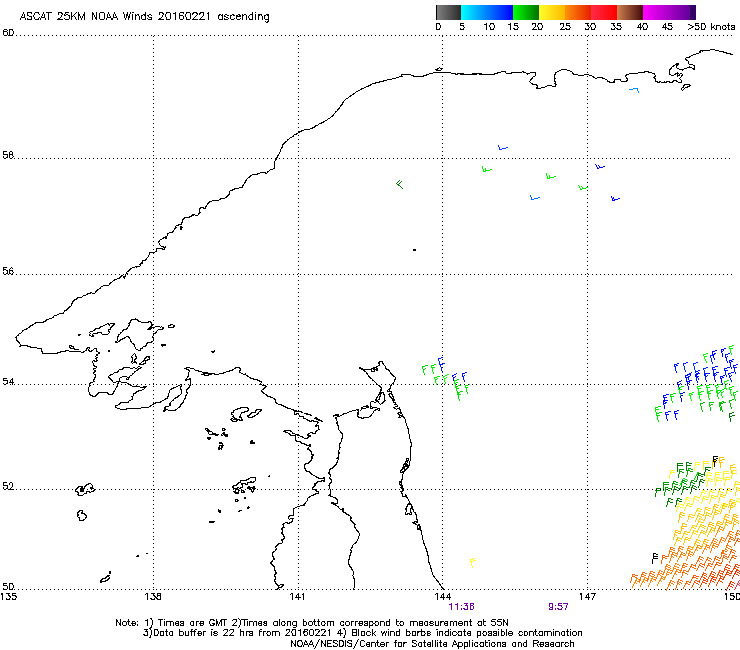Click the latitude label '50'
Image resolution: width=740 pixels, height=650 pixels.
tap(8, 586)
